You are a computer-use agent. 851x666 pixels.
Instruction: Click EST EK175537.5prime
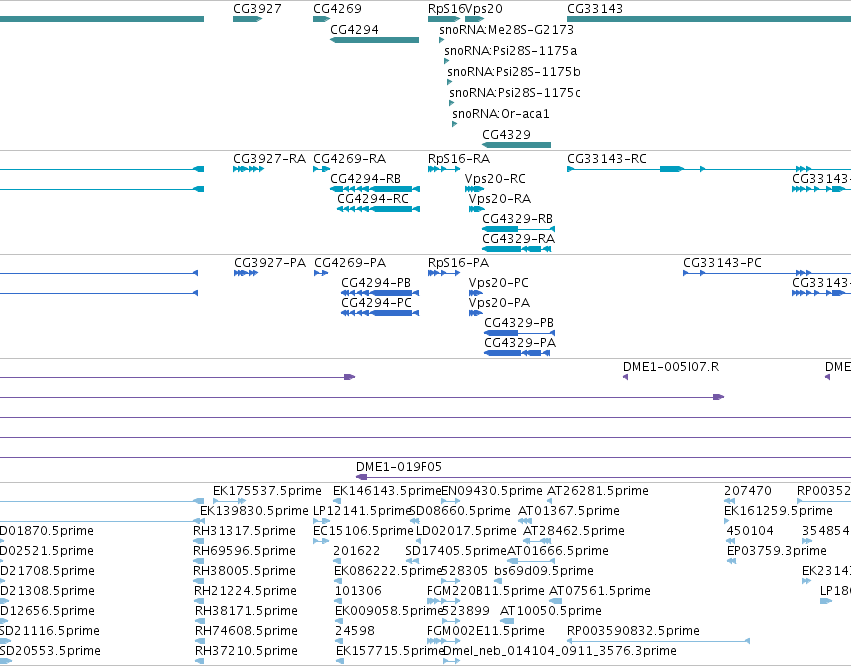pyautogui.click(x=267, y=491)
